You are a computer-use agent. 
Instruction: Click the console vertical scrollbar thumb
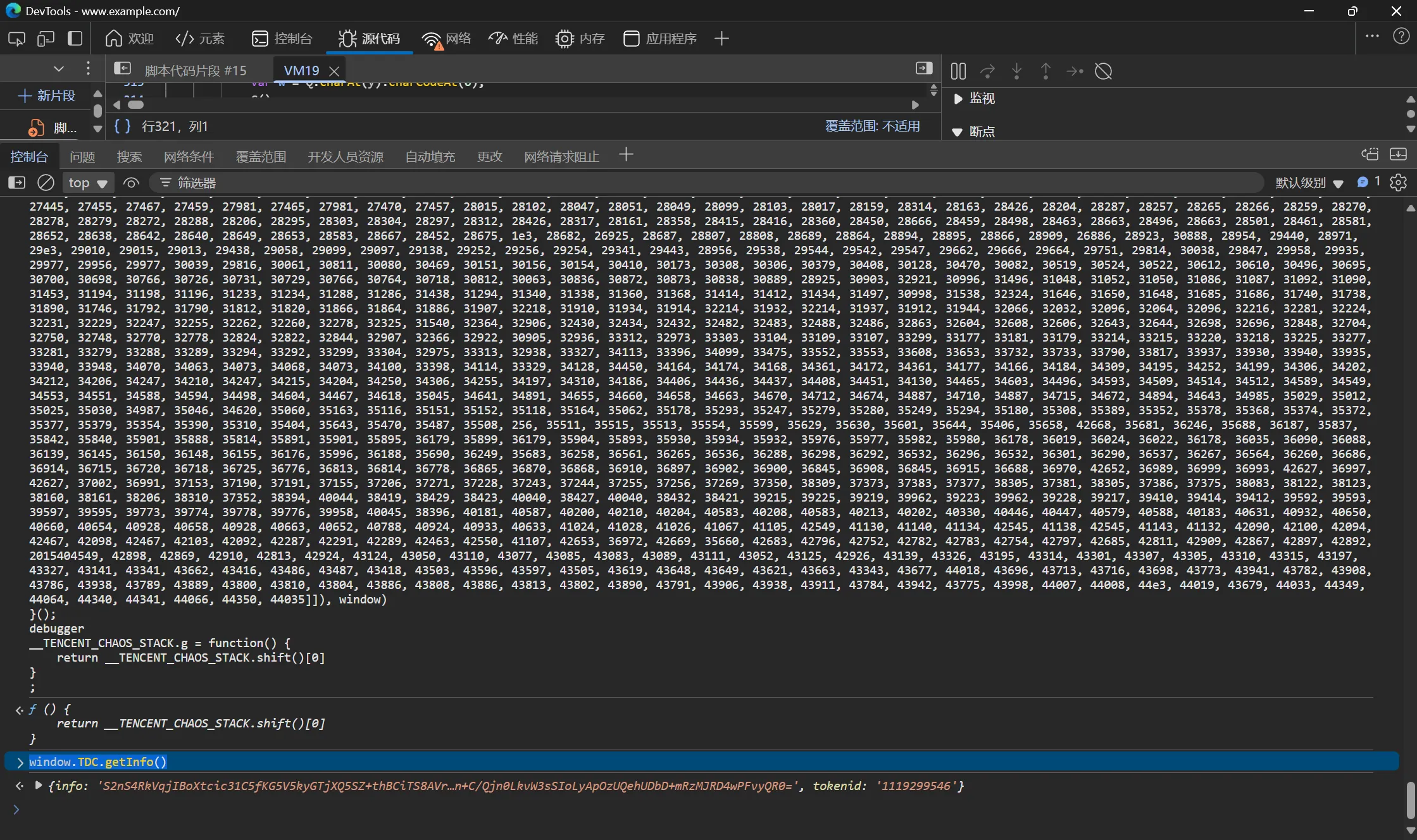click(1410, 800)
